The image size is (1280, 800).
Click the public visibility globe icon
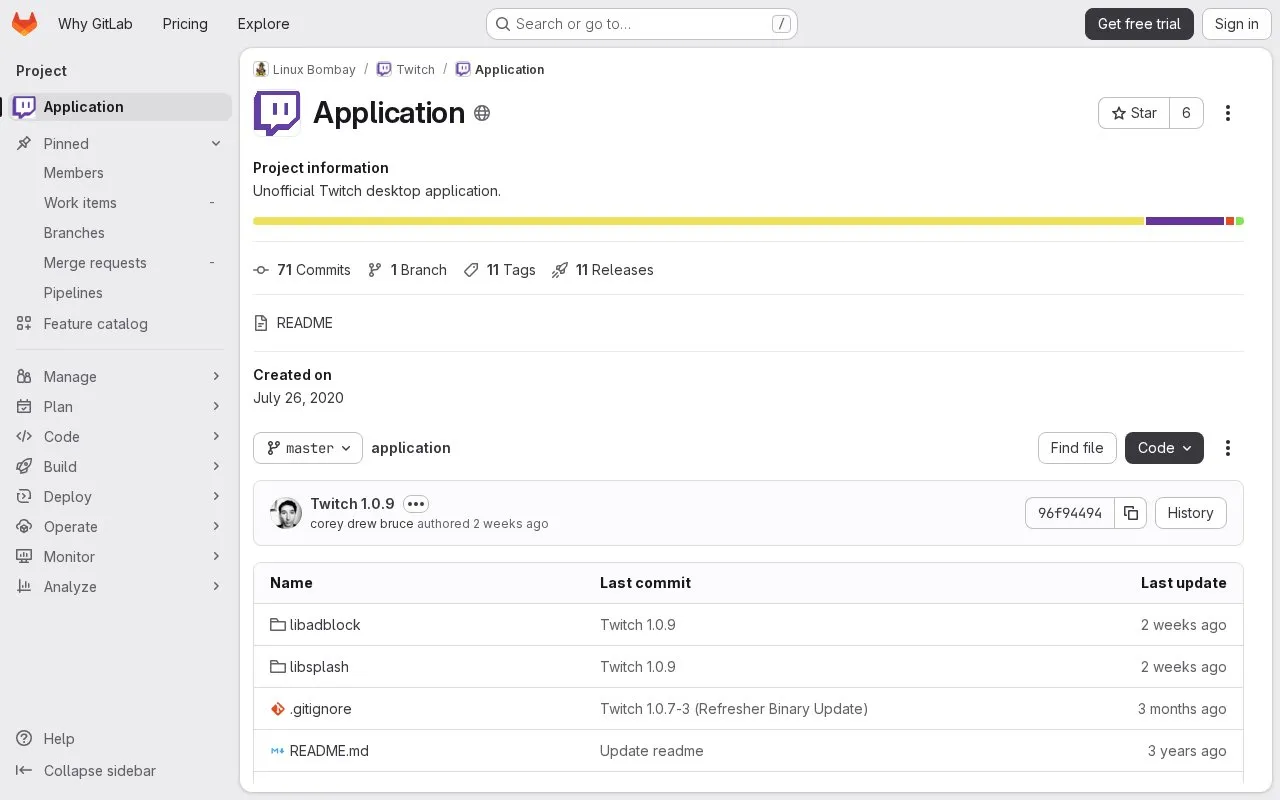482,113
